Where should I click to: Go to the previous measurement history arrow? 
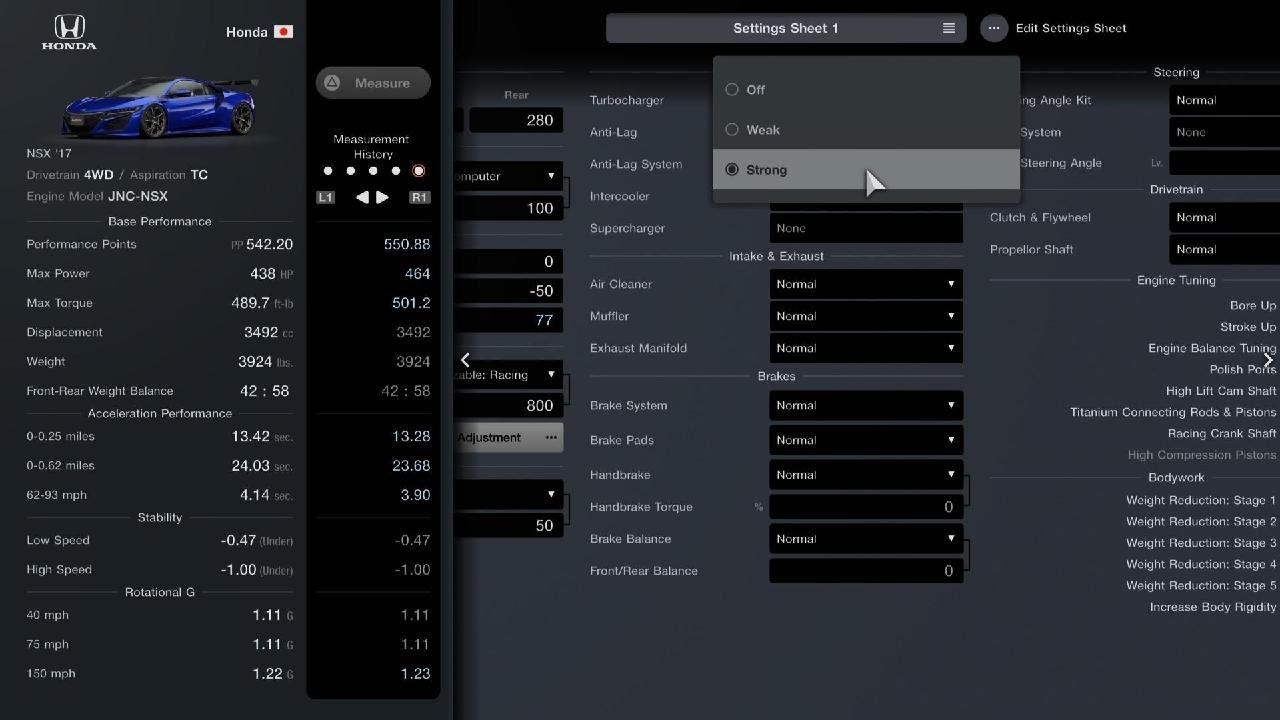362,198
